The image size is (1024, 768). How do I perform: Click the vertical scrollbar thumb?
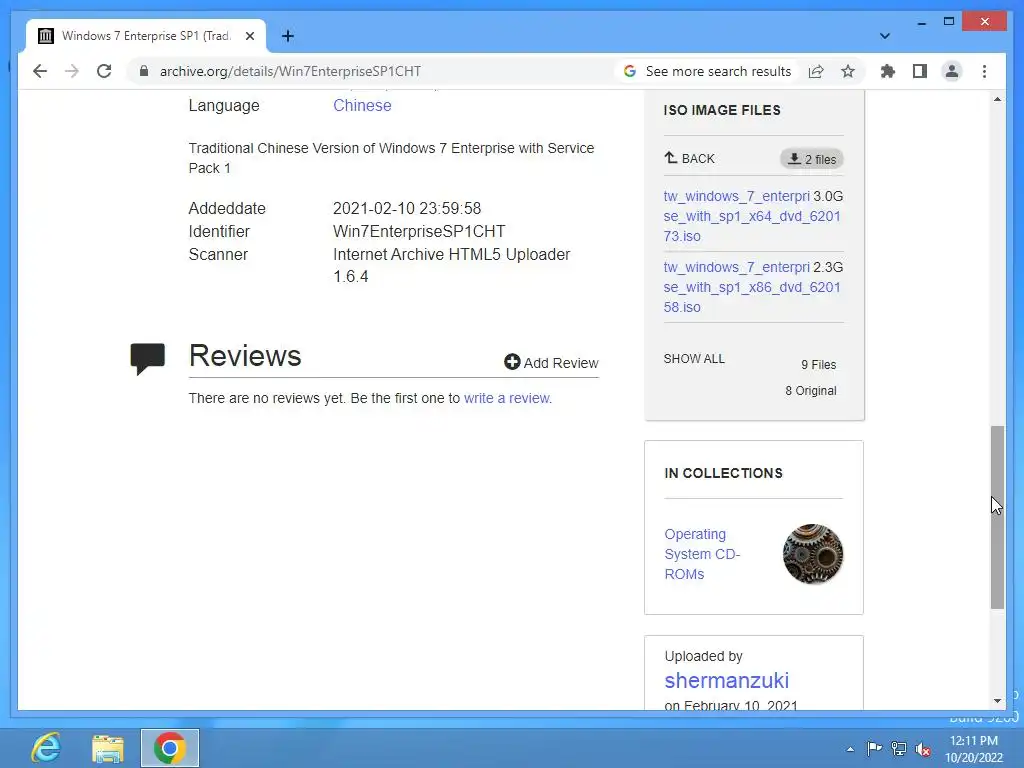coord(997,517)
